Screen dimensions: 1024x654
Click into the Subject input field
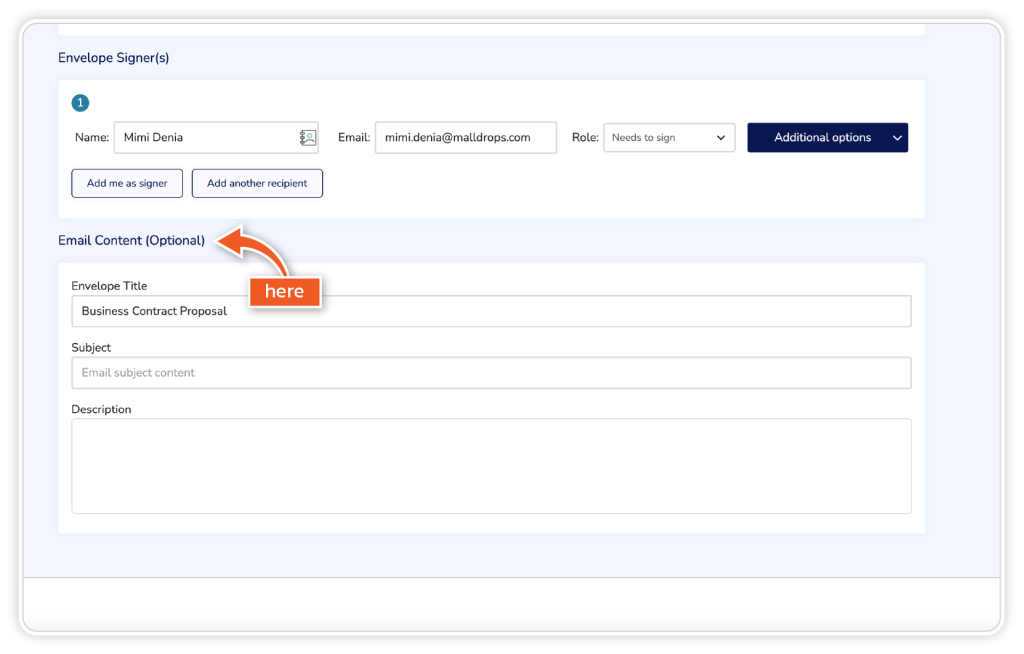491,373
